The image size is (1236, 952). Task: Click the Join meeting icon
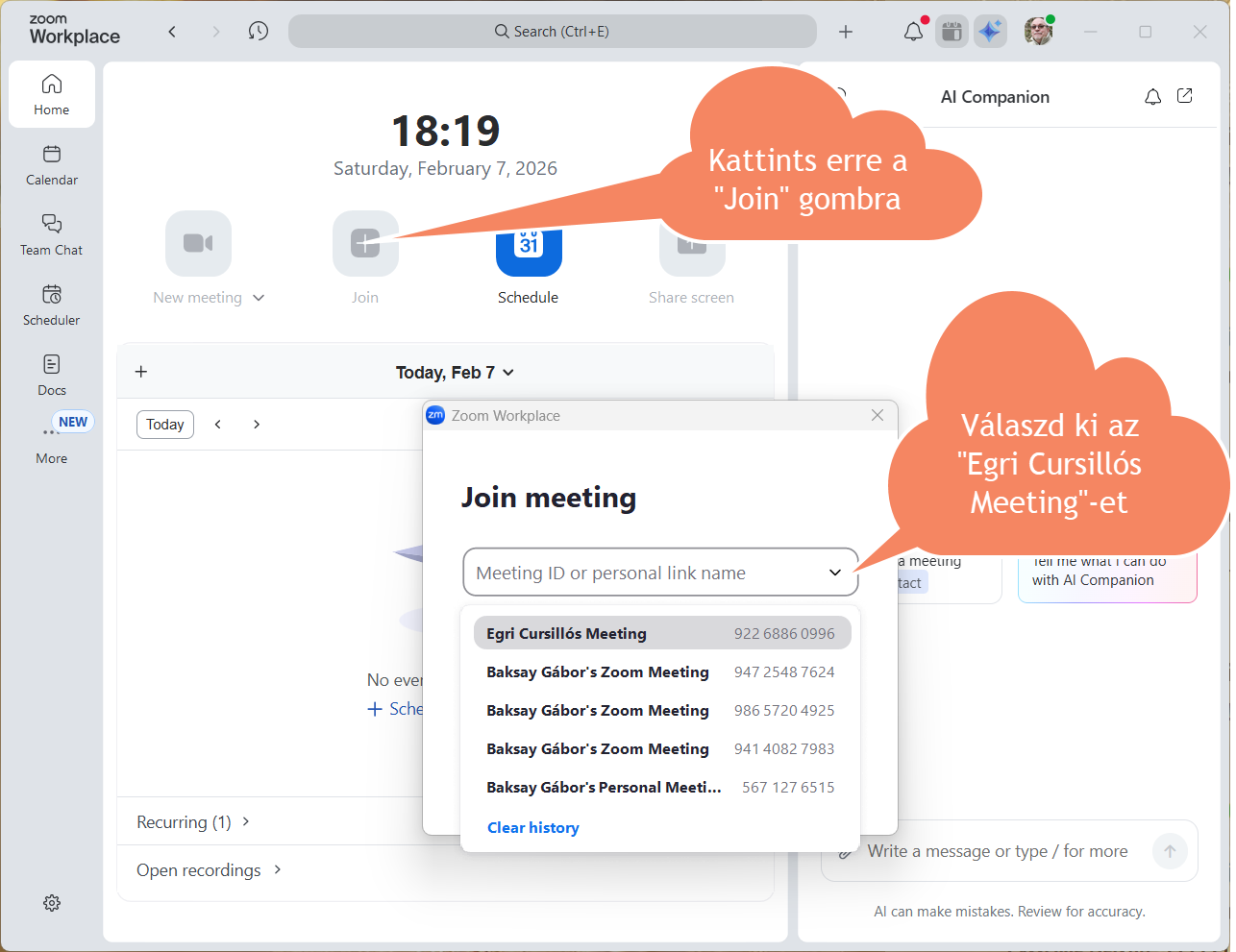[x=365, y=244]
